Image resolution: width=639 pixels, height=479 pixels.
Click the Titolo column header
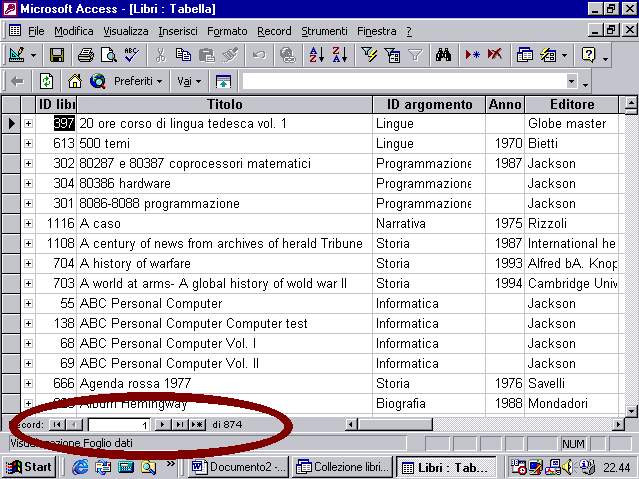(225, 104)
